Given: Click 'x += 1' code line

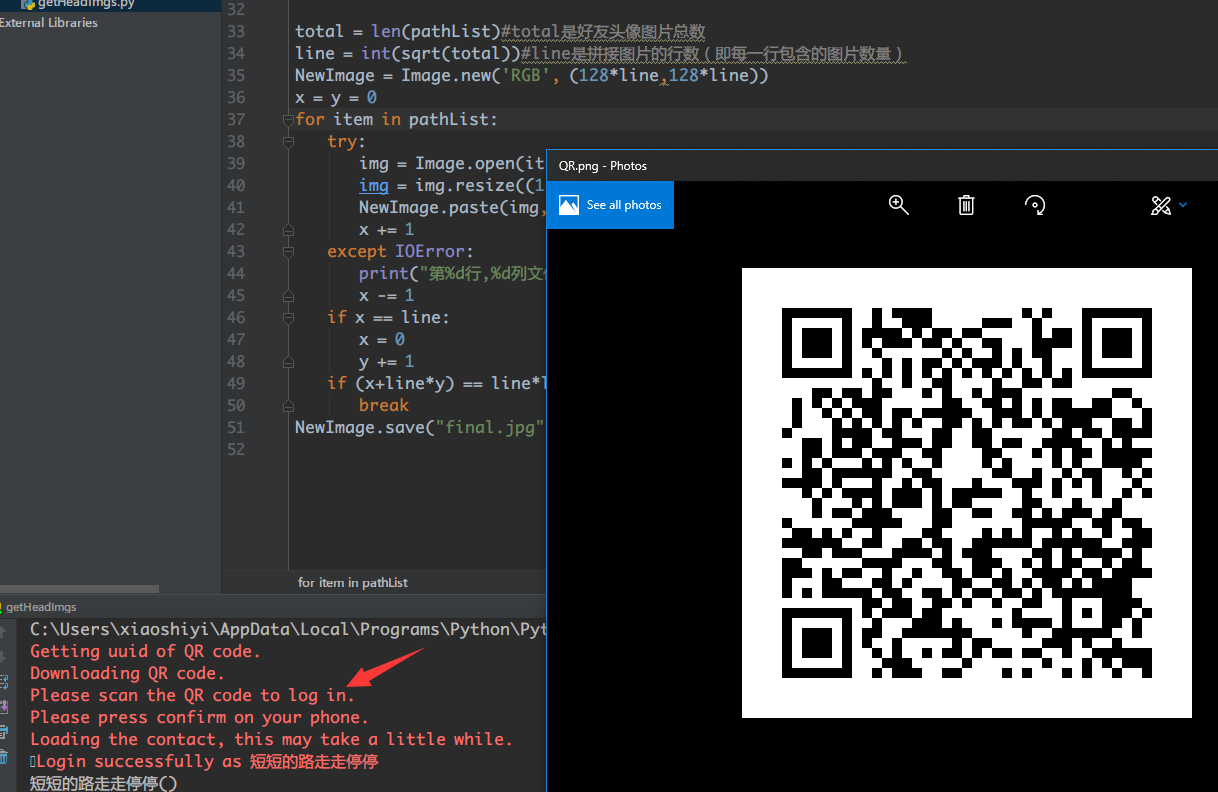Looking at the screenshot, I should click(387, 229).
